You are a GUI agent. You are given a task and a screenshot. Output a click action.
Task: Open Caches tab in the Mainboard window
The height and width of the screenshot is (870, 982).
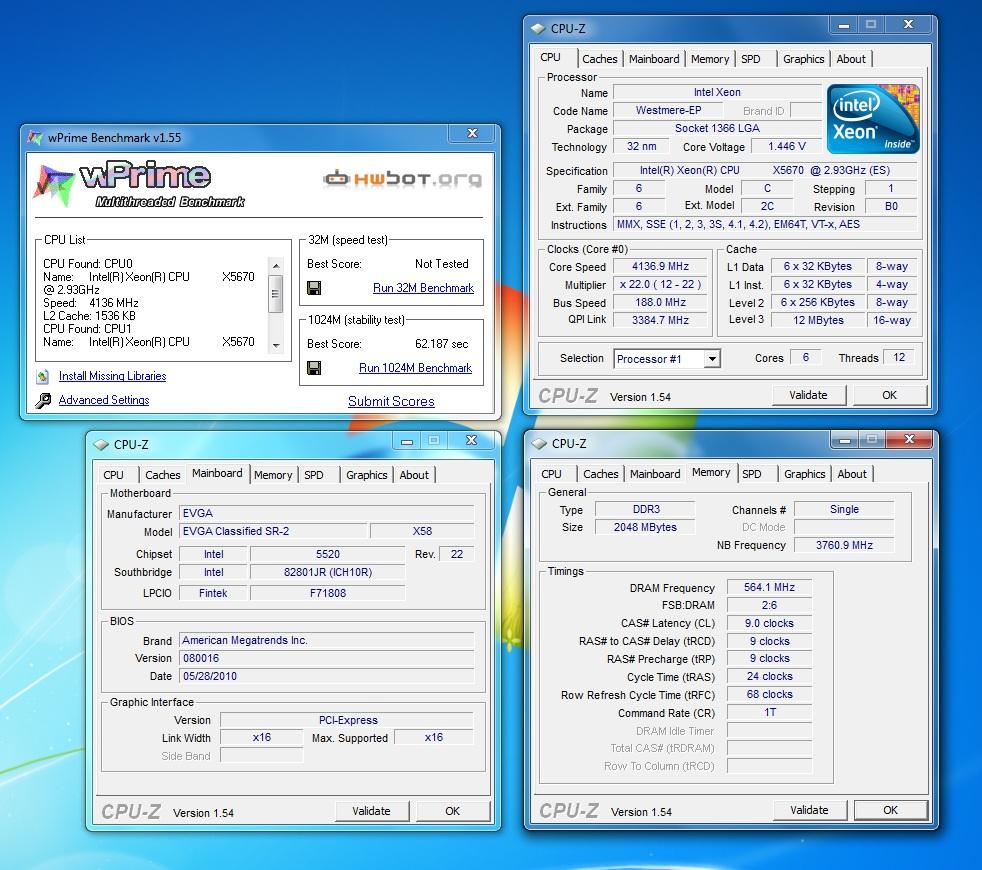[162, 475]
